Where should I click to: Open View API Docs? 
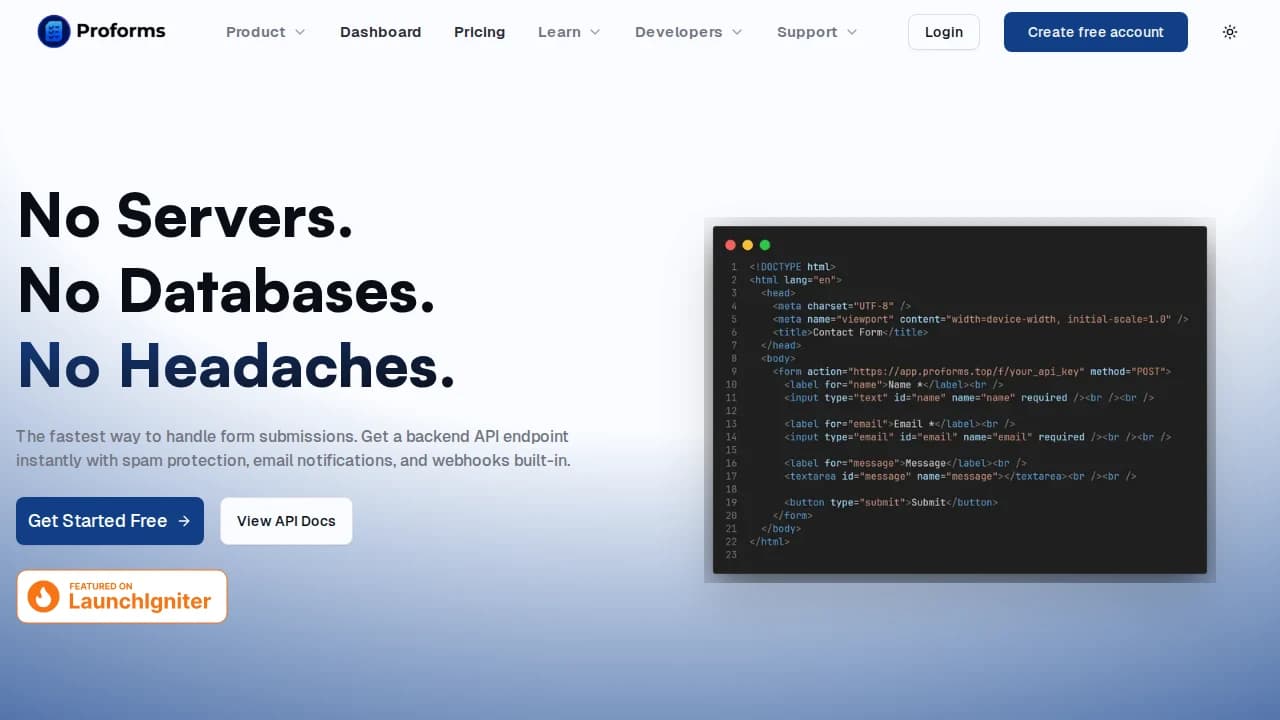(x=286, y=521)
